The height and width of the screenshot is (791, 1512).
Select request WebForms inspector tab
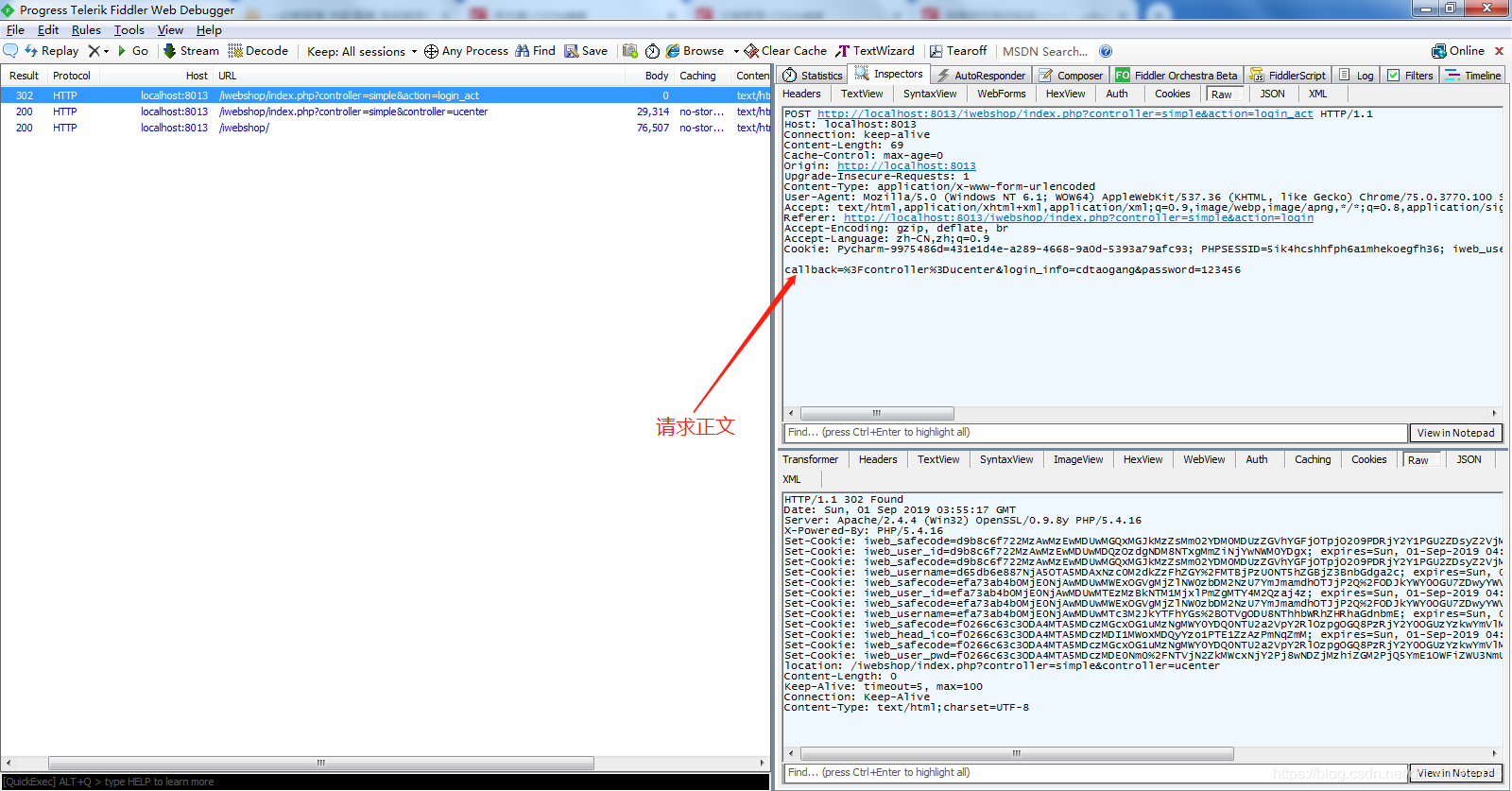click(1002, 94)
